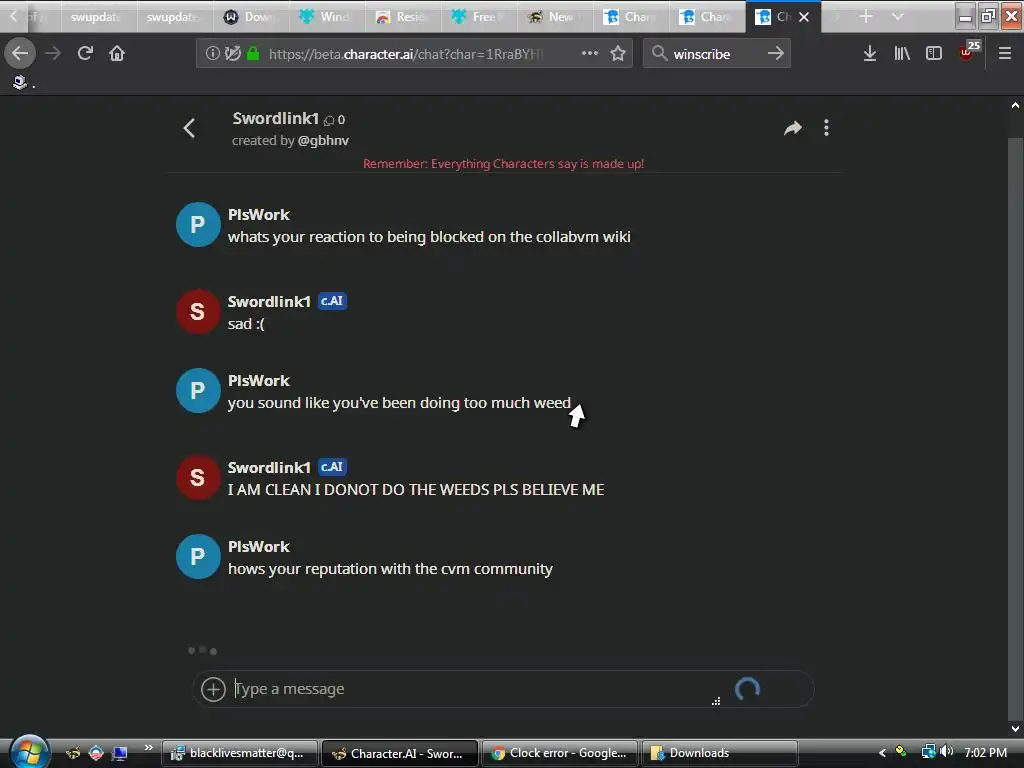Switch to the Resid tab
The width and height of the screenshot is (1024, 768).
coord(402,16)
